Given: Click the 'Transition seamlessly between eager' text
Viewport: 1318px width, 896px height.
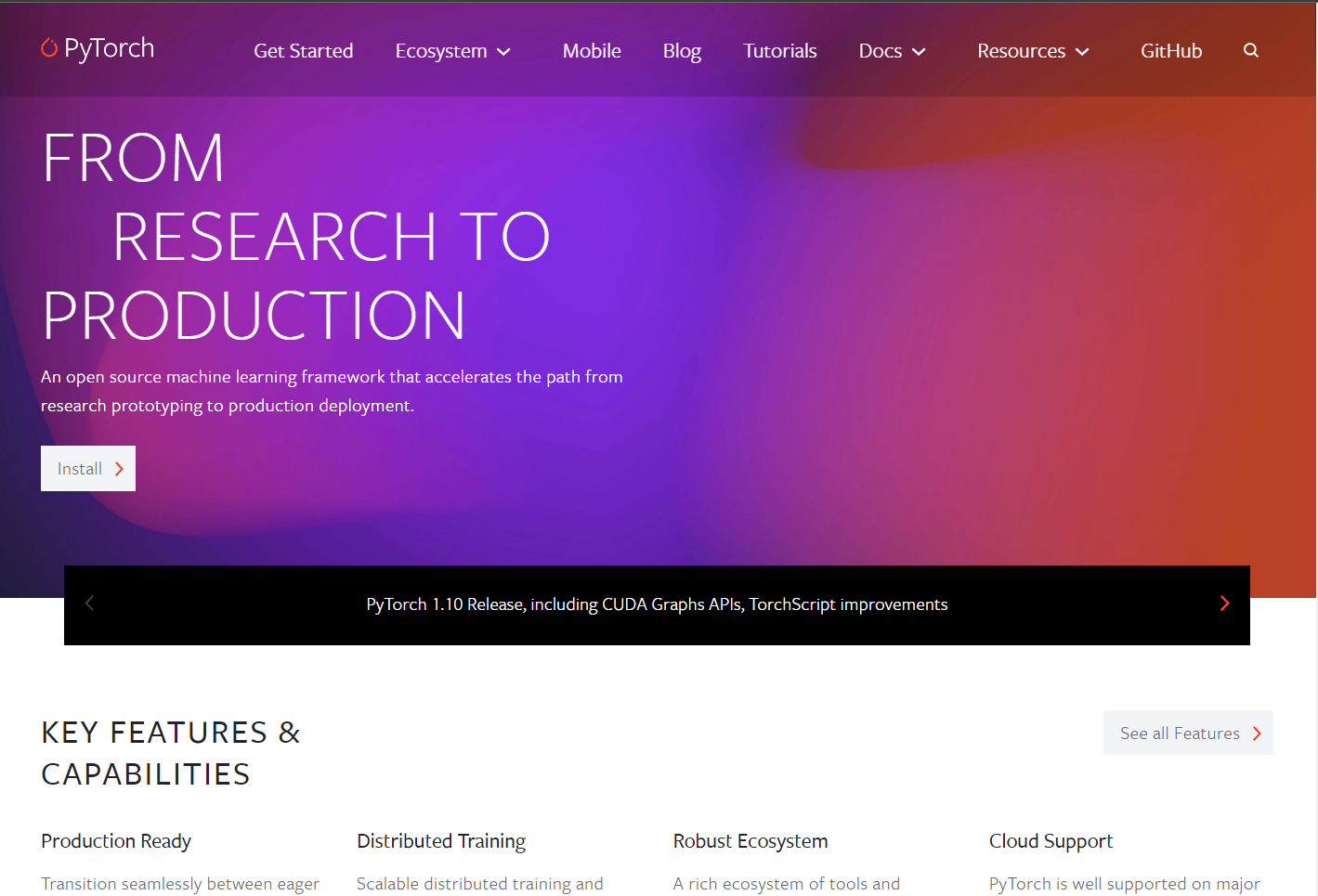Looking at the screenshot, I should 180,884.
